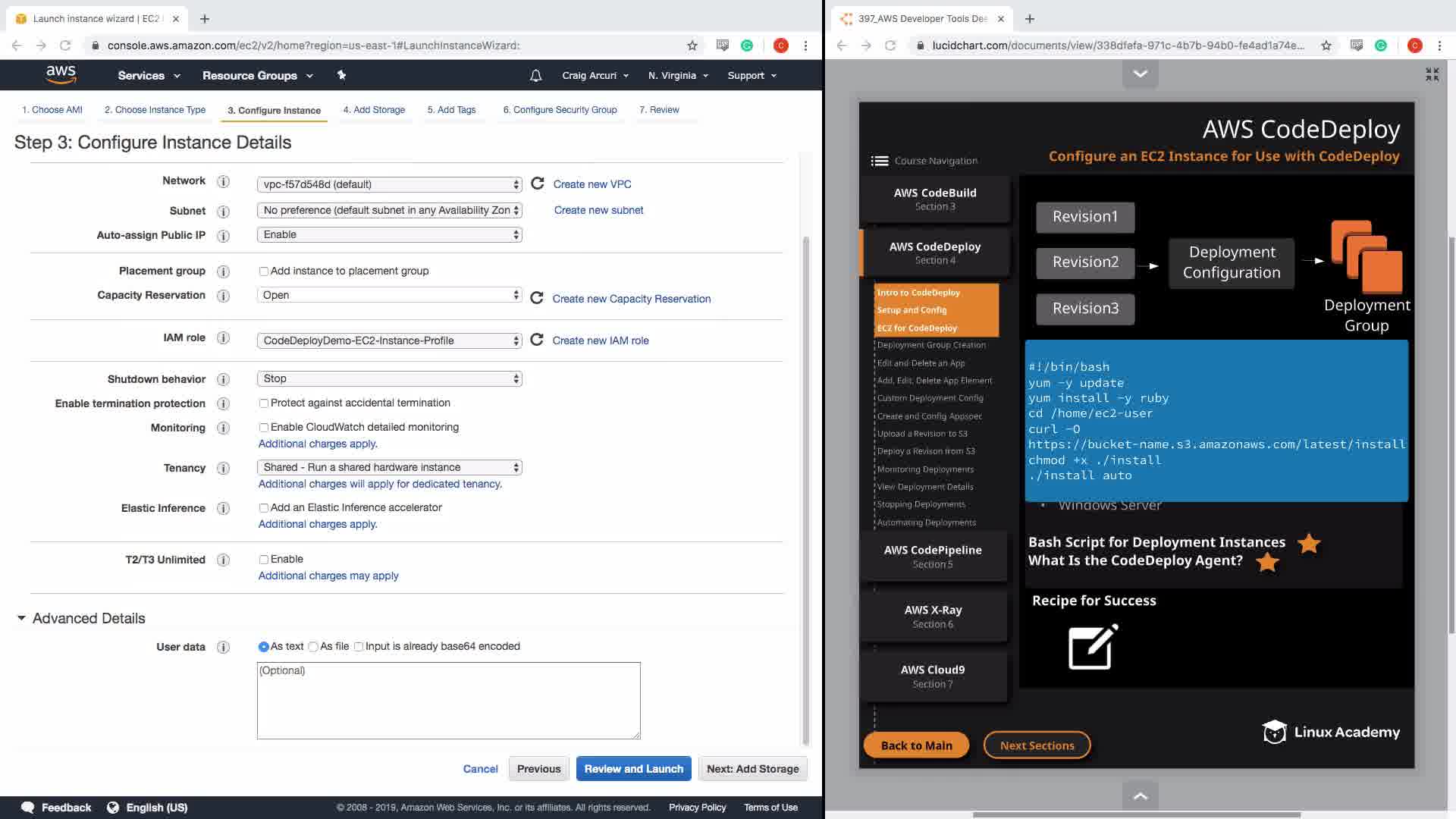The height and width of the screenshot is (819, 1456).
Task: Check Enable CloudWatch detailed monitoring
Action: 264,428
